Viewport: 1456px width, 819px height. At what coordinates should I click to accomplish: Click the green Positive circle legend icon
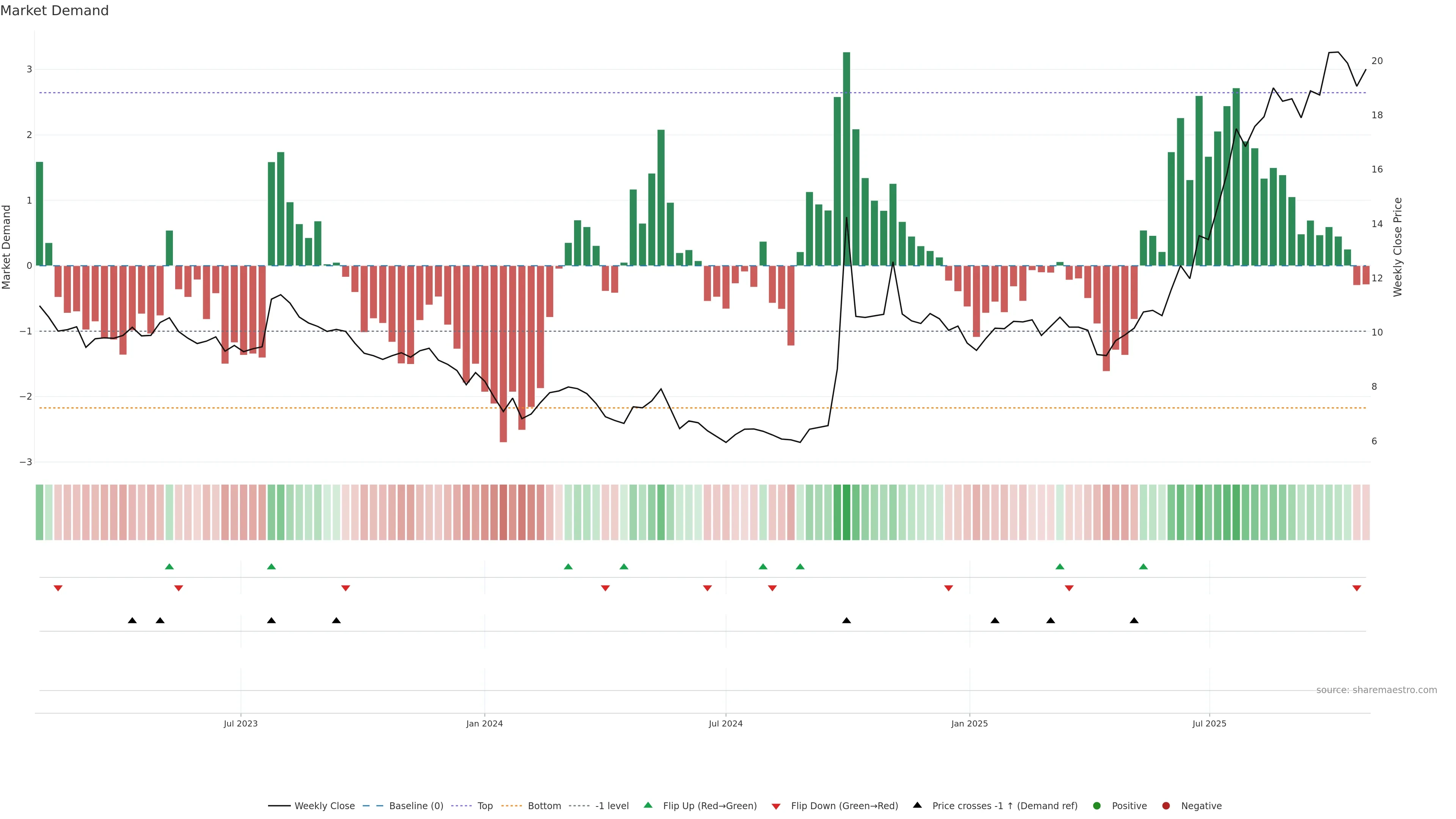(1097, 805)
